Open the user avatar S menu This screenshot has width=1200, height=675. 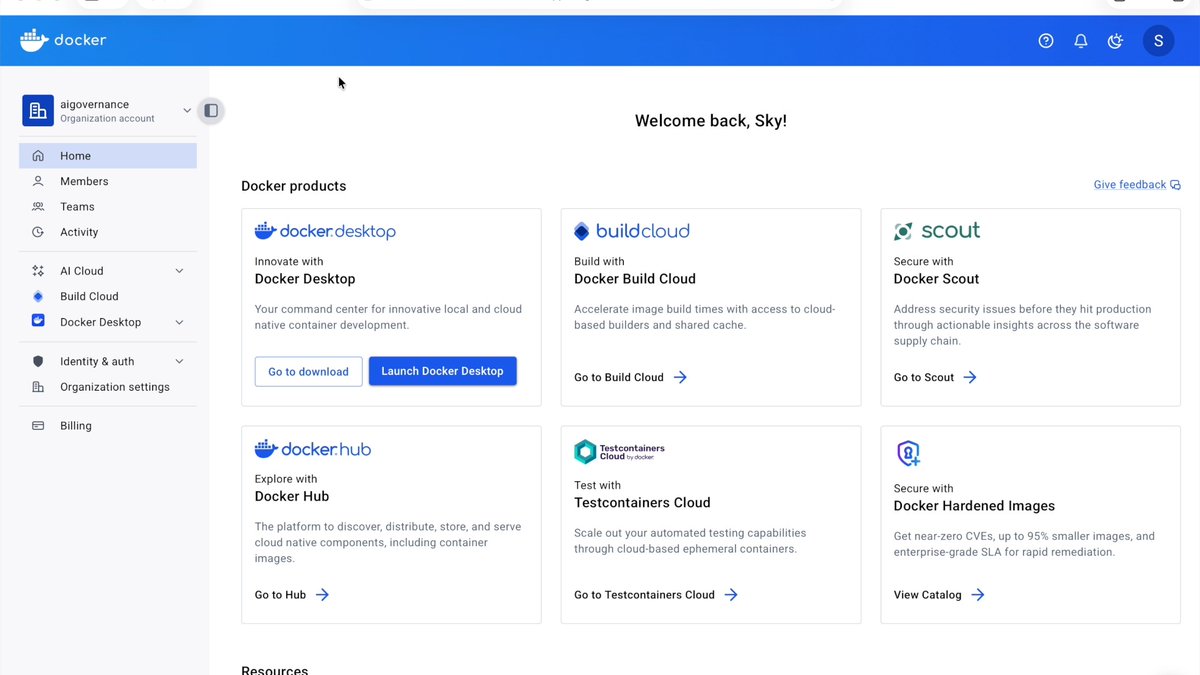point(1158,41)
